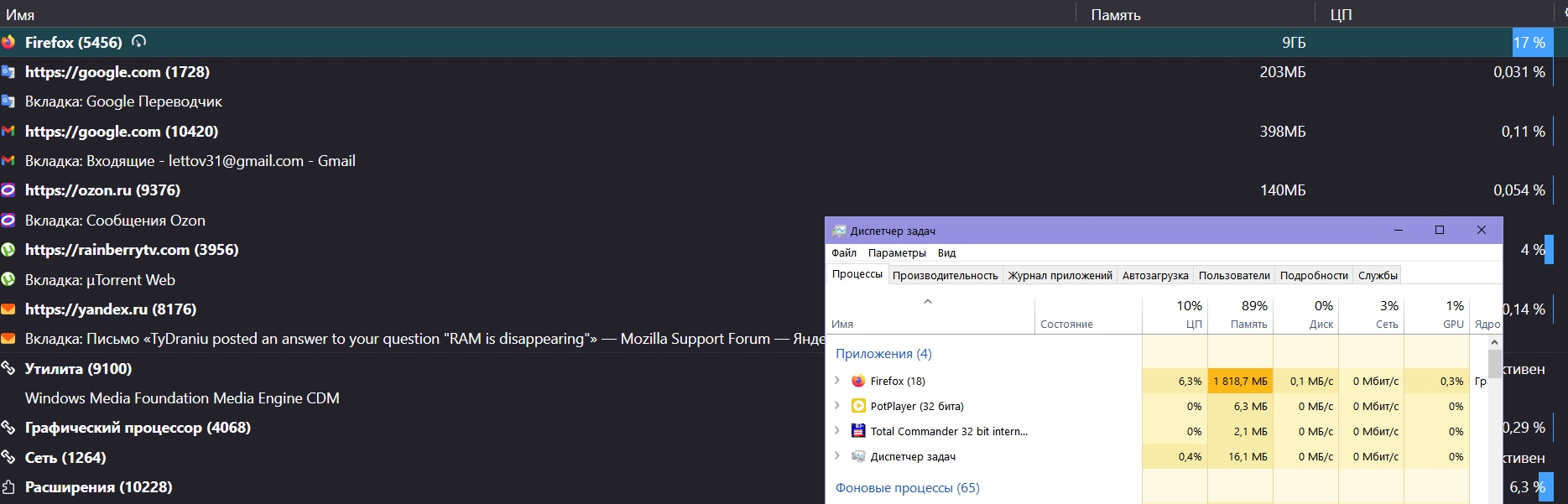Open the Параметры menu
The width and height of the screenshot is (1568, 504).
pos(897,252)
